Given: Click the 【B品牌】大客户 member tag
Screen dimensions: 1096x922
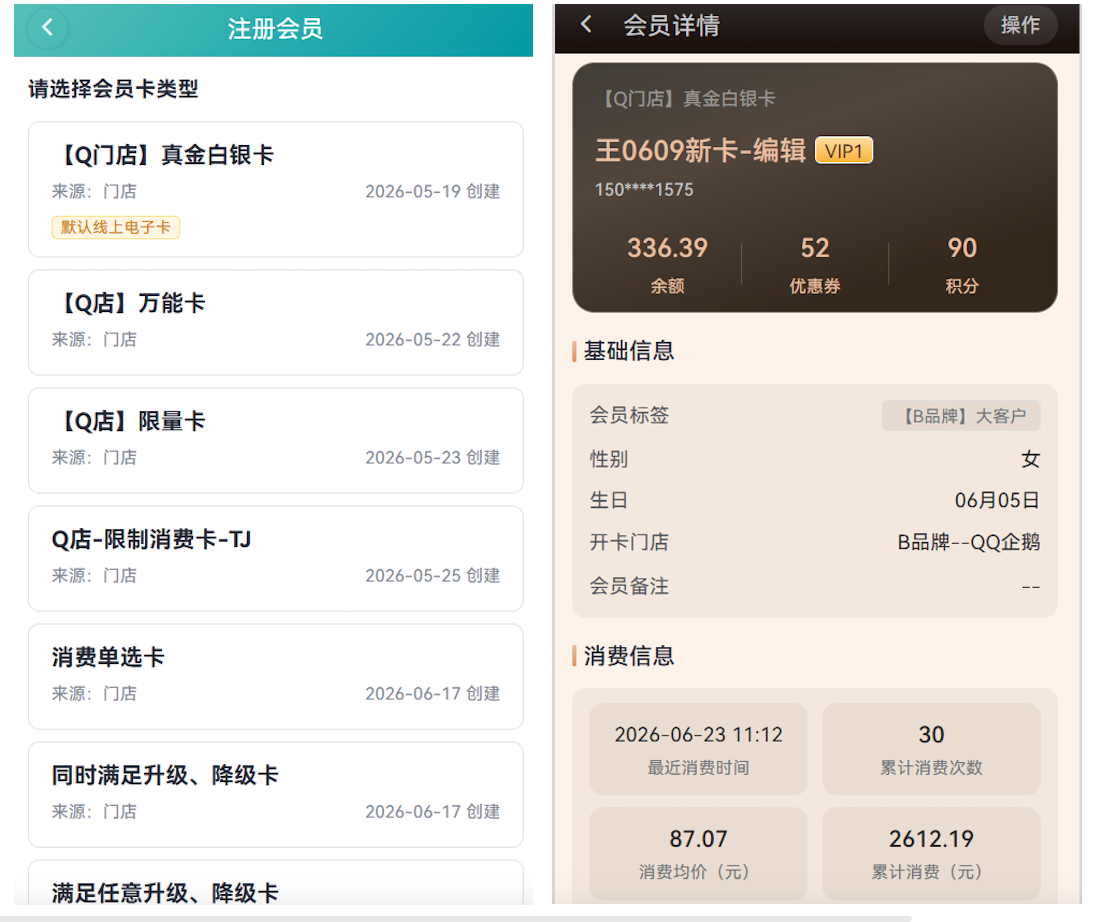Looking at the screenshot, I should coord(961,416).
